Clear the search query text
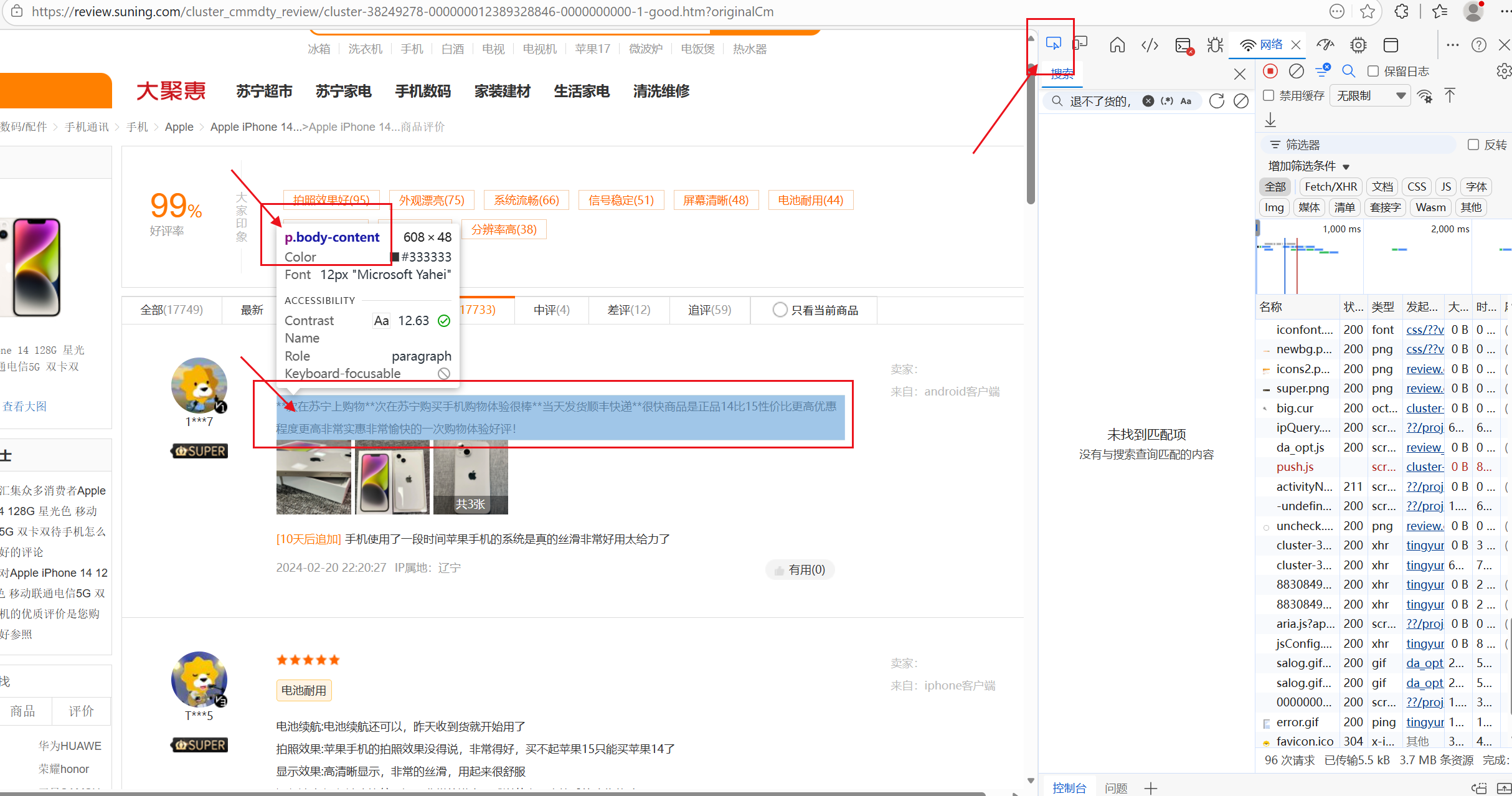 click(x=1148, y=101)
